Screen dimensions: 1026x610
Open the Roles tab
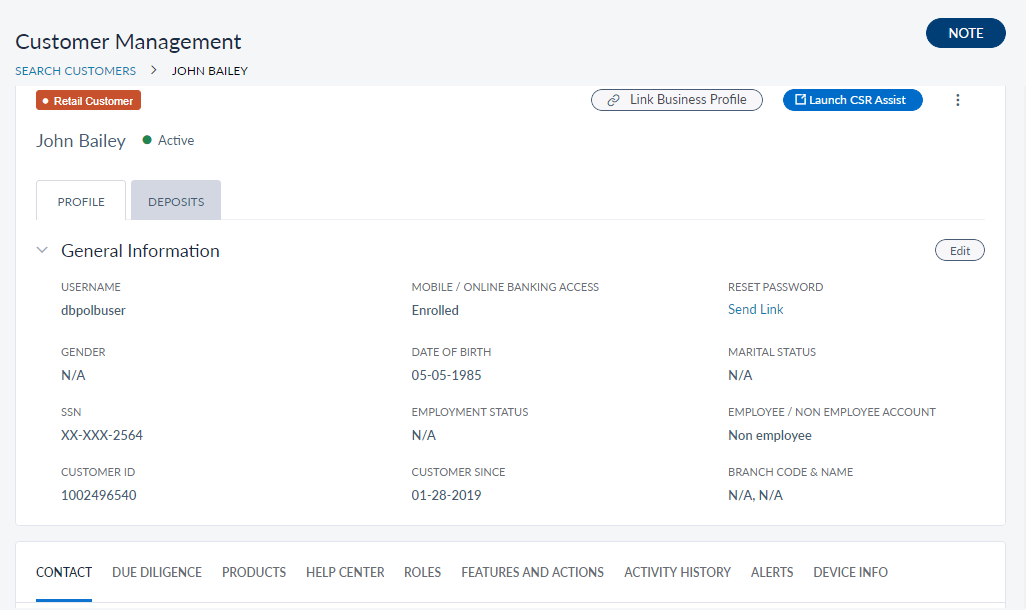click(422, 572)
